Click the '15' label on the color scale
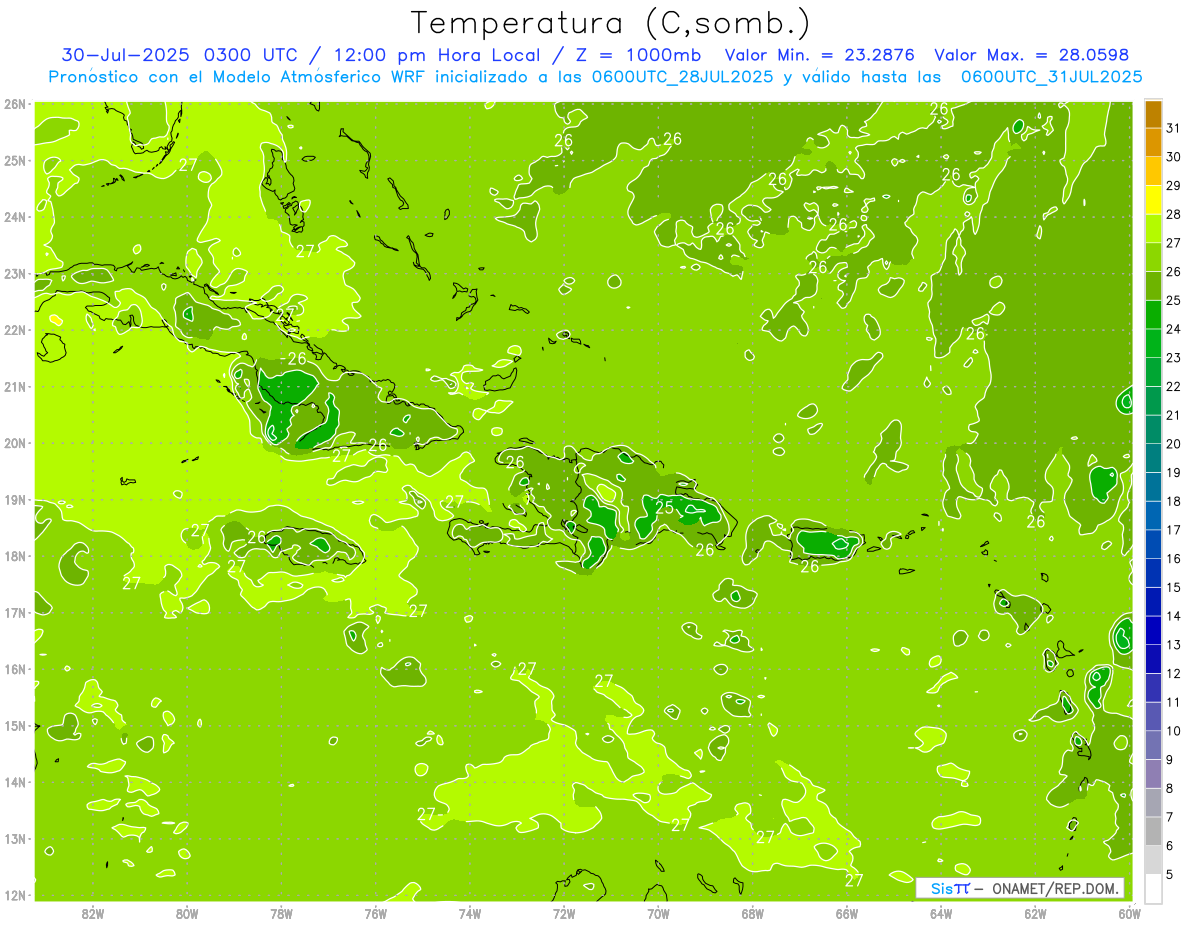1200x927 pixels. click(x=1173, y=587)
